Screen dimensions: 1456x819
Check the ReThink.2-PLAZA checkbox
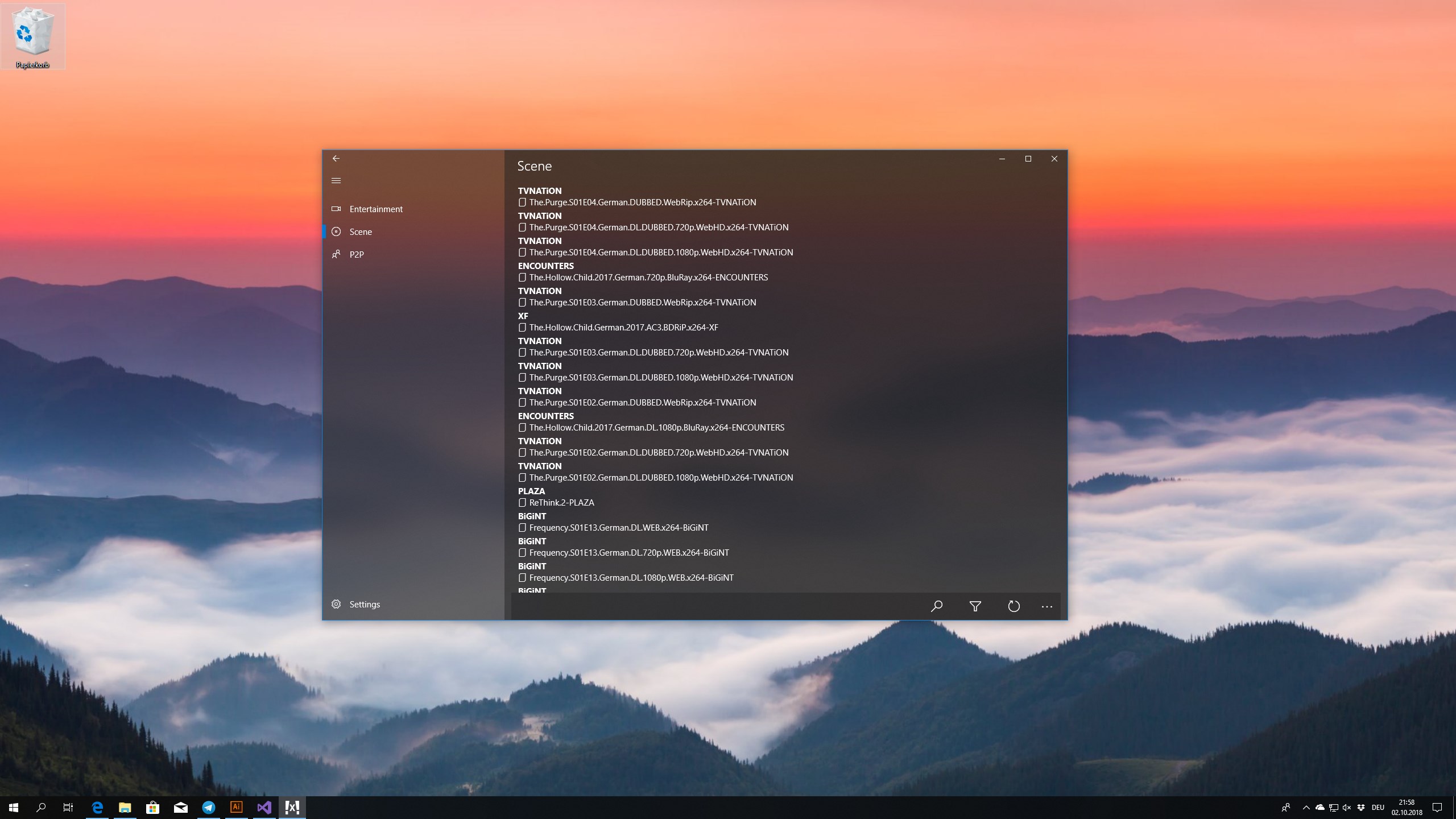point(522,502)
